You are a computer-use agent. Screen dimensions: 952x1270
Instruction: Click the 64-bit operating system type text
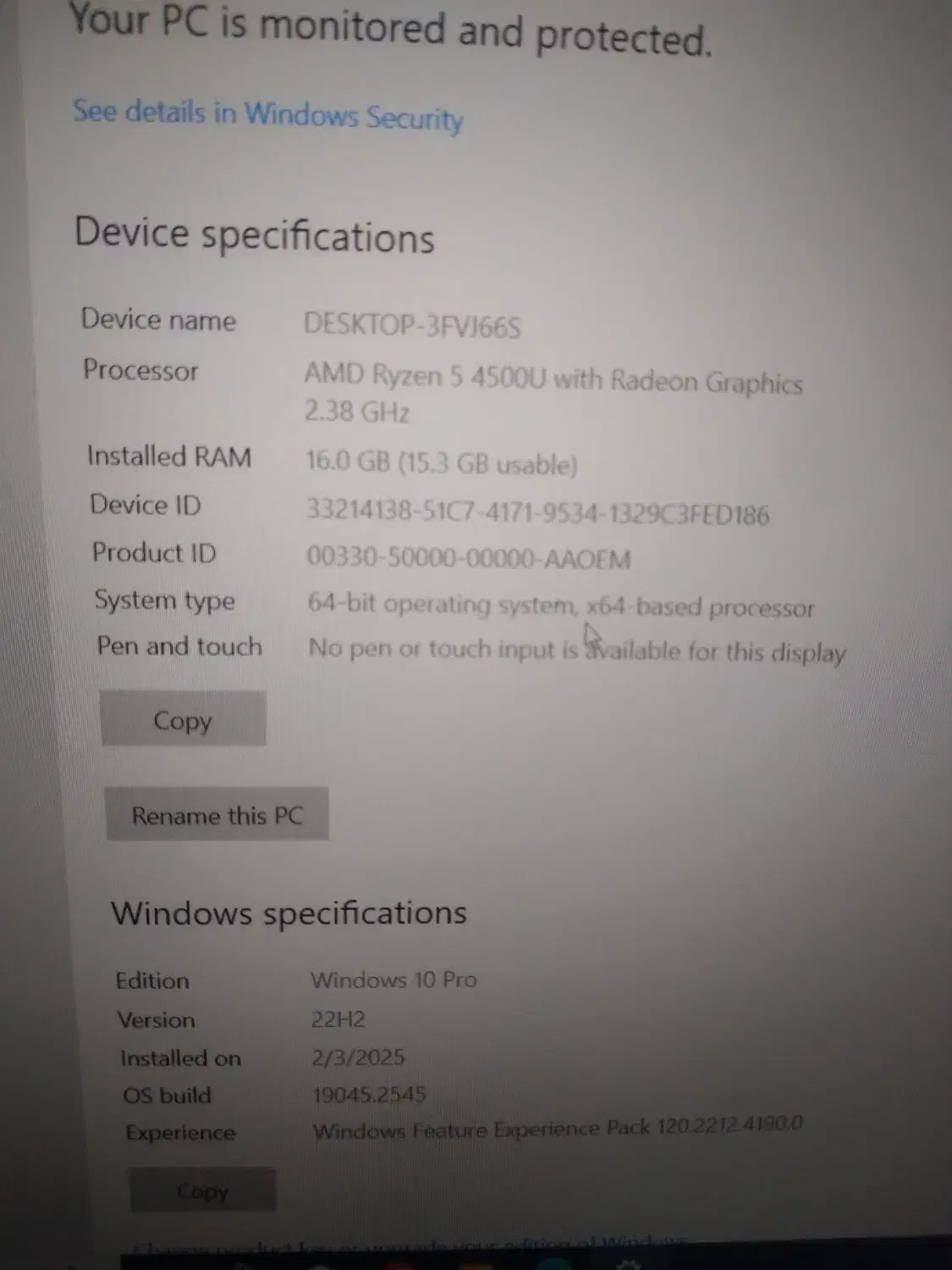point(560,606)
